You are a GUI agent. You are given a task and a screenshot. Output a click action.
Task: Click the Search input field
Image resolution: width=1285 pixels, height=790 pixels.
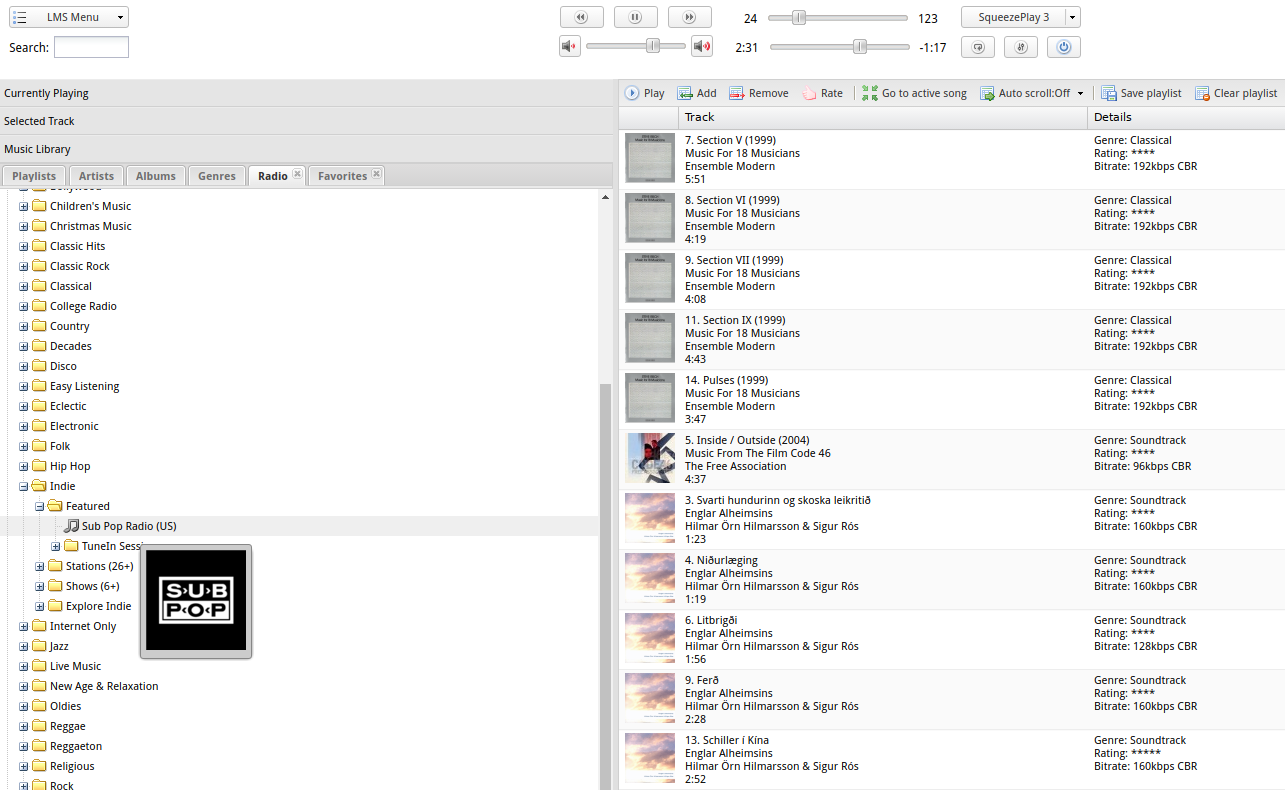point(91,47)
